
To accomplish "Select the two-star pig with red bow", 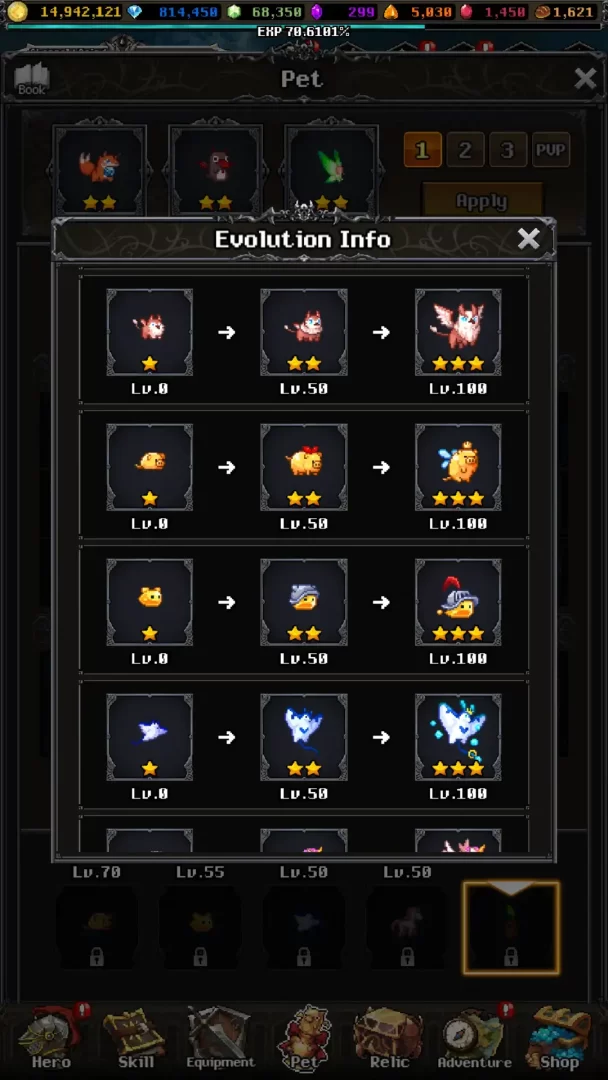I will pos(304,467).
